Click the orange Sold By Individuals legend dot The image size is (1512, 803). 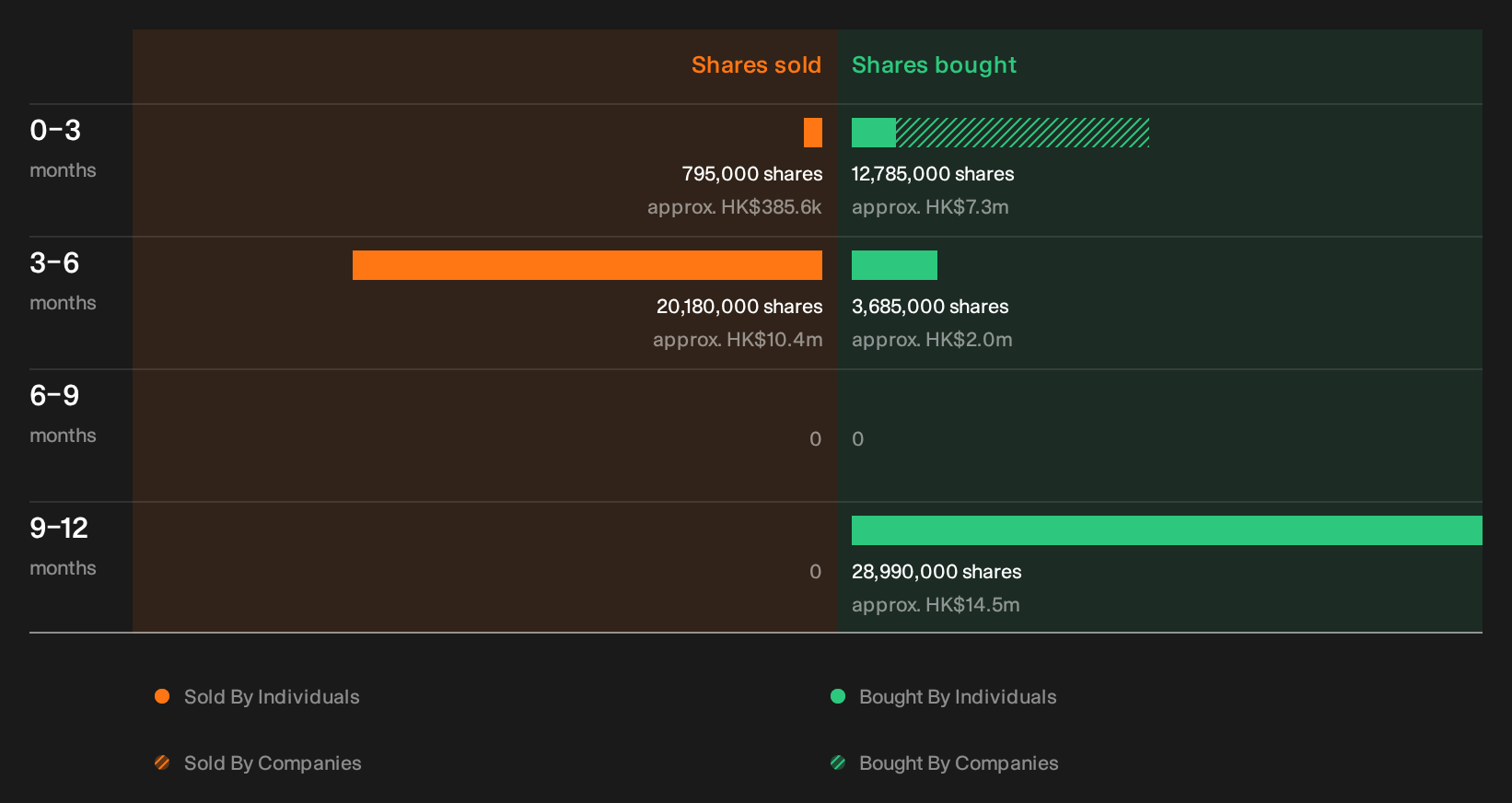(162, 696)
